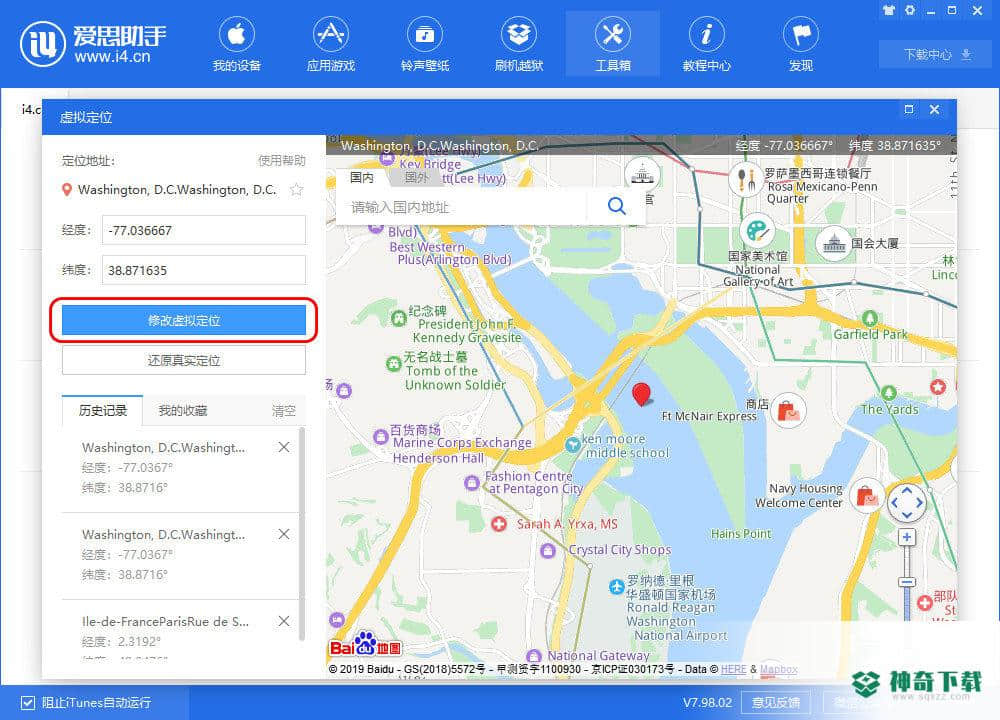Viewport: 1000px width, 720px height.
Task: Click the map search magnifier icon
Action: click(x=616, y=205)
